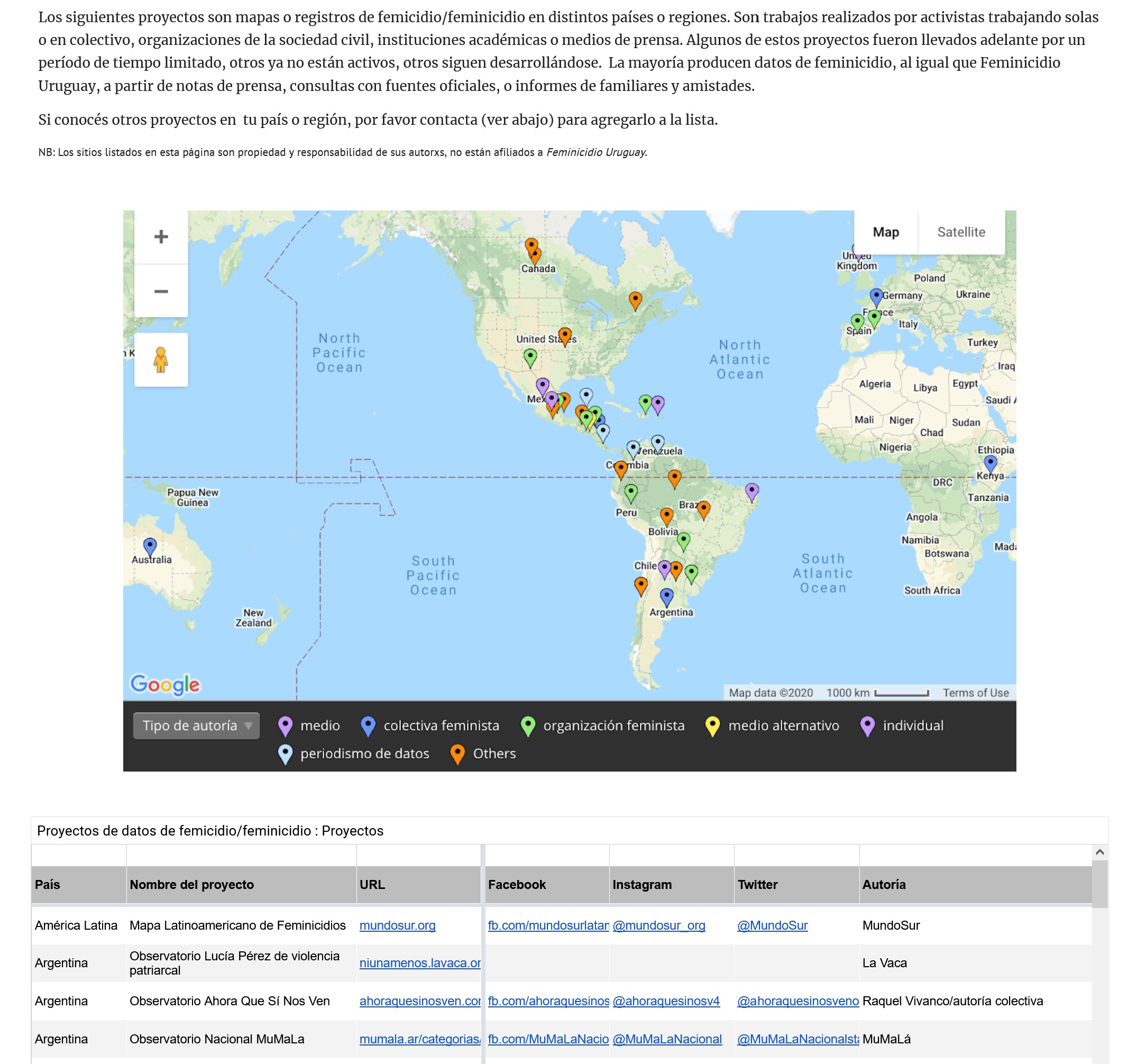Click the purple marker near Chile label
This screenshot has height=1064, width=1137.
tap(665, 570)
